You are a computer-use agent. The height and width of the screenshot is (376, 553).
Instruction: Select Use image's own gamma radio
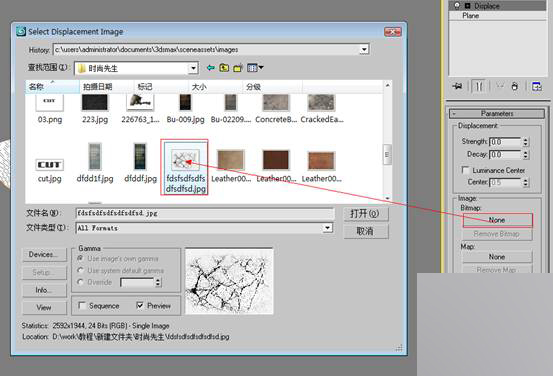[x=81, y=259]
